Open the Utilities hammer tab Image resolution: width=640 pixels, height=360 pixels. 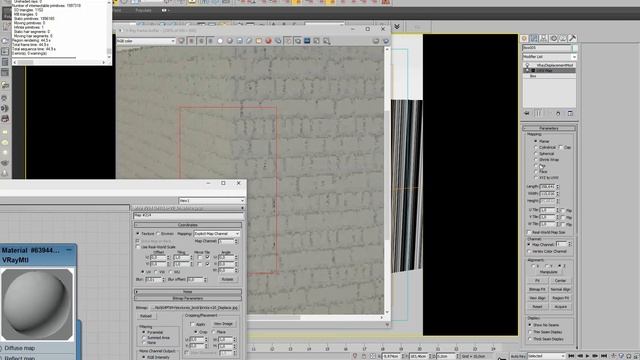pos(572,38)
